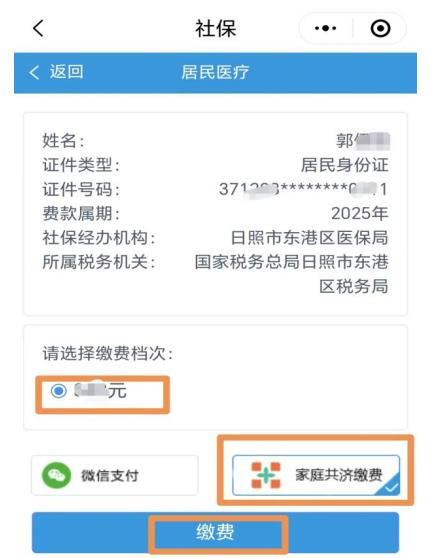Click the 返回 text in blue bar
The height and width of the screenshot is (558, 436).
tap(66, 72)
